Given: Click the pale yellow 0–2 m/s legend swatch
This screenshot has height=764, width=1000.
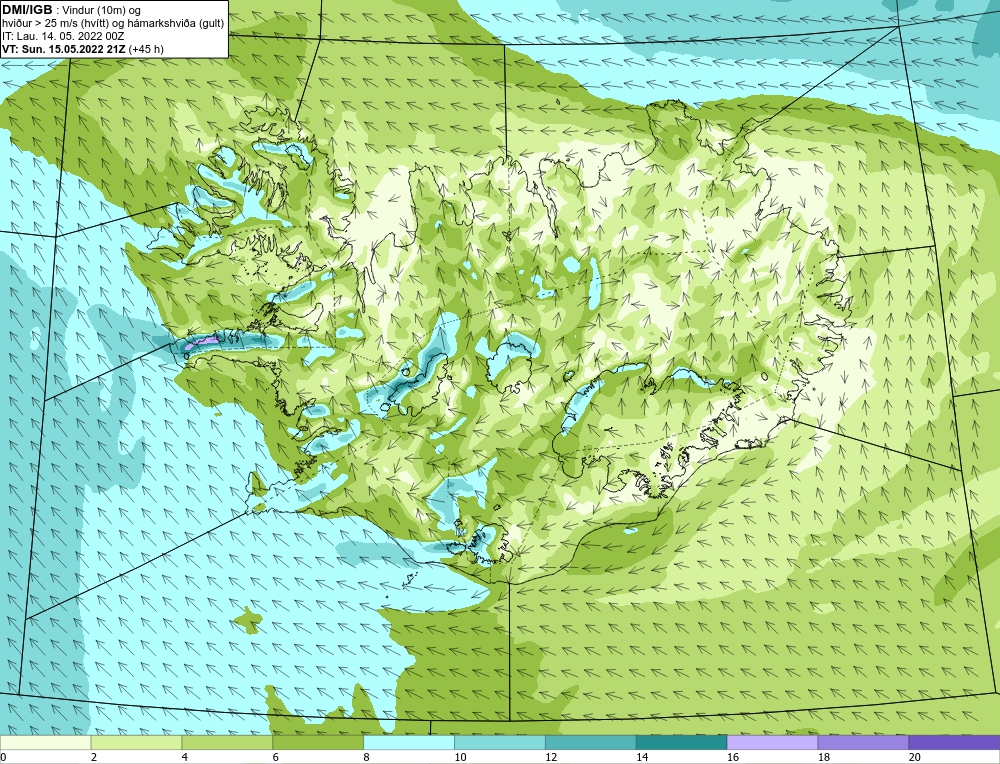Looking at the screenshot, I should coord(45,742).
